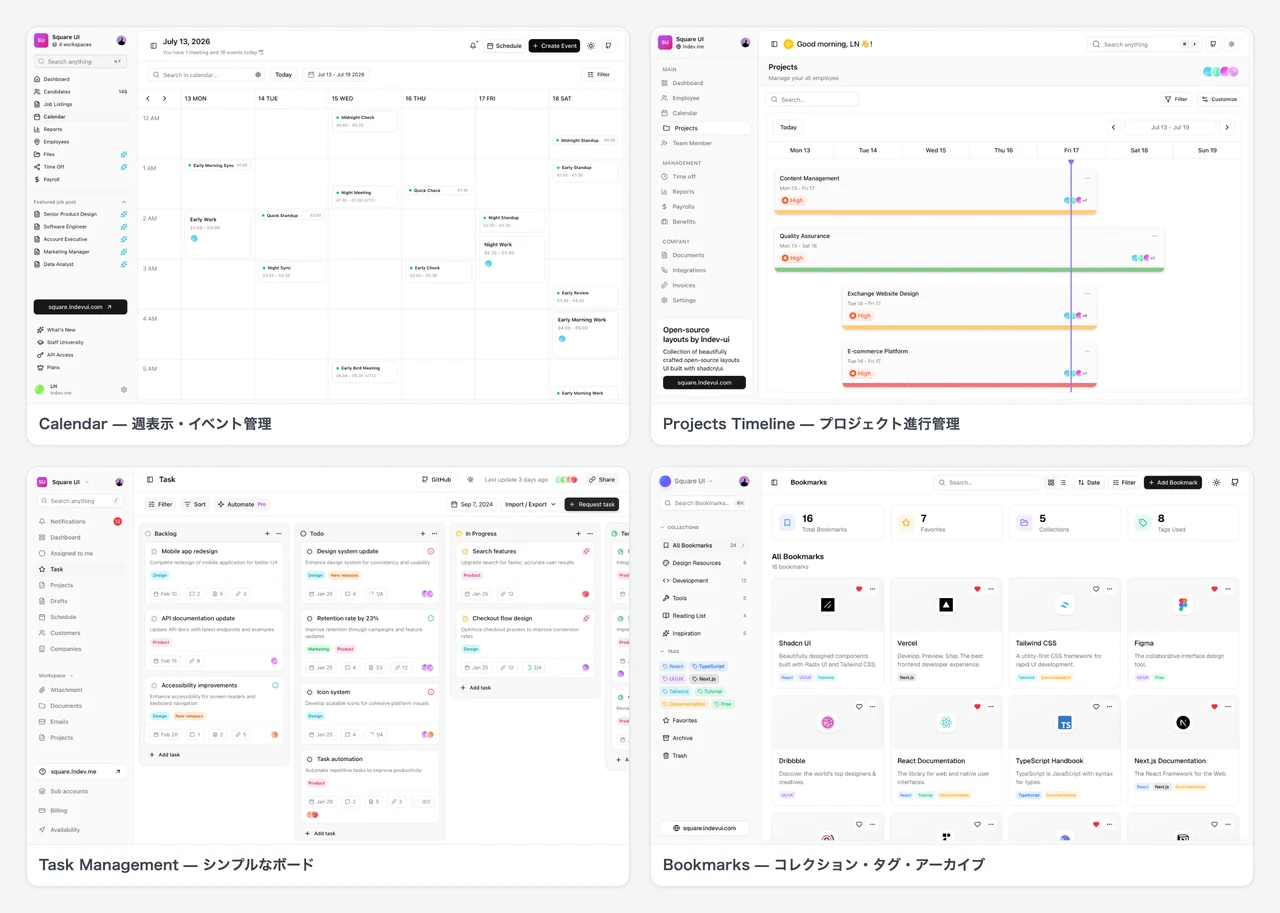Go to previous week arrow in Projects timeline

point(1113,127)
